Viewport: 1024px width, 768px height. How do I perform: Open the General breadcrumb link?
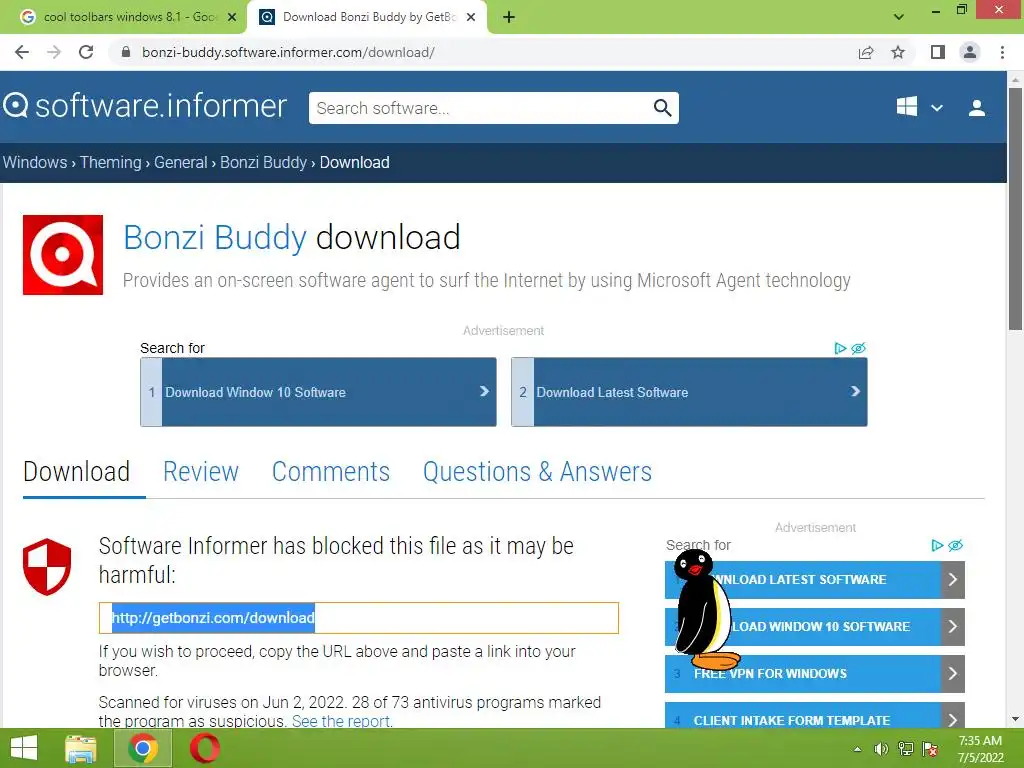pos(180,162)
